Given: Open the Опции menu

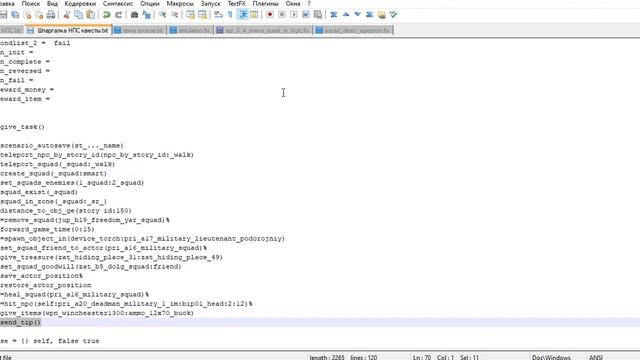Looking at the screenshot, I should [150, 4].
